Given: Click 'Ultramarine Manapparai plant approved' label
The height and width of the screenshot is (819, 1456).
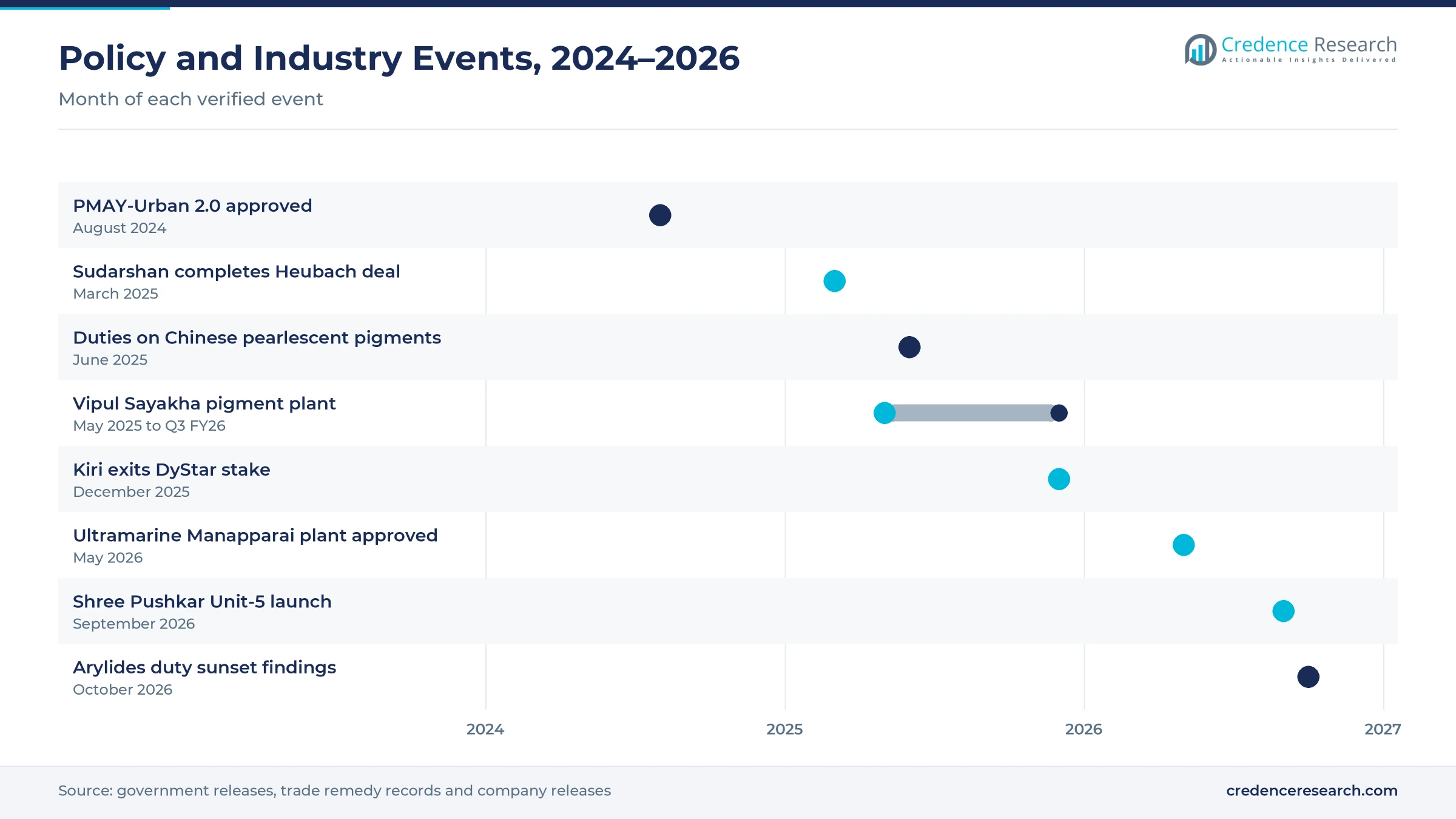Looking at the screenshot, I should (255, 535).
